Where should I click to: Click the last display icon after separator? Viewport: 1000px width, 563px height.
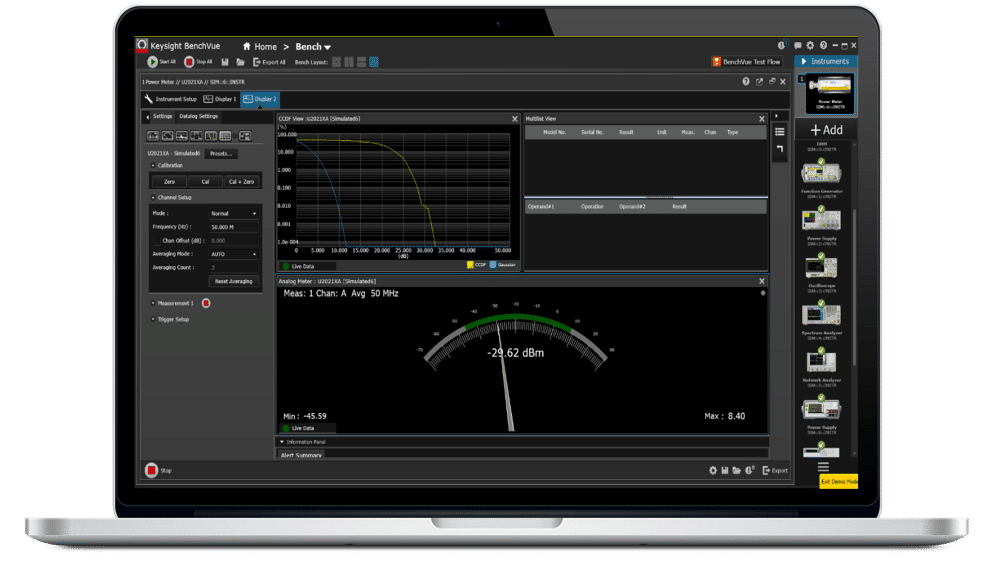coord(245,136)
